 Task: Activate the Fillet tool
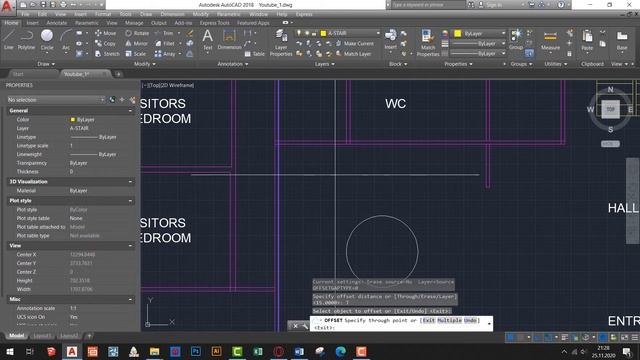(165, 43)
